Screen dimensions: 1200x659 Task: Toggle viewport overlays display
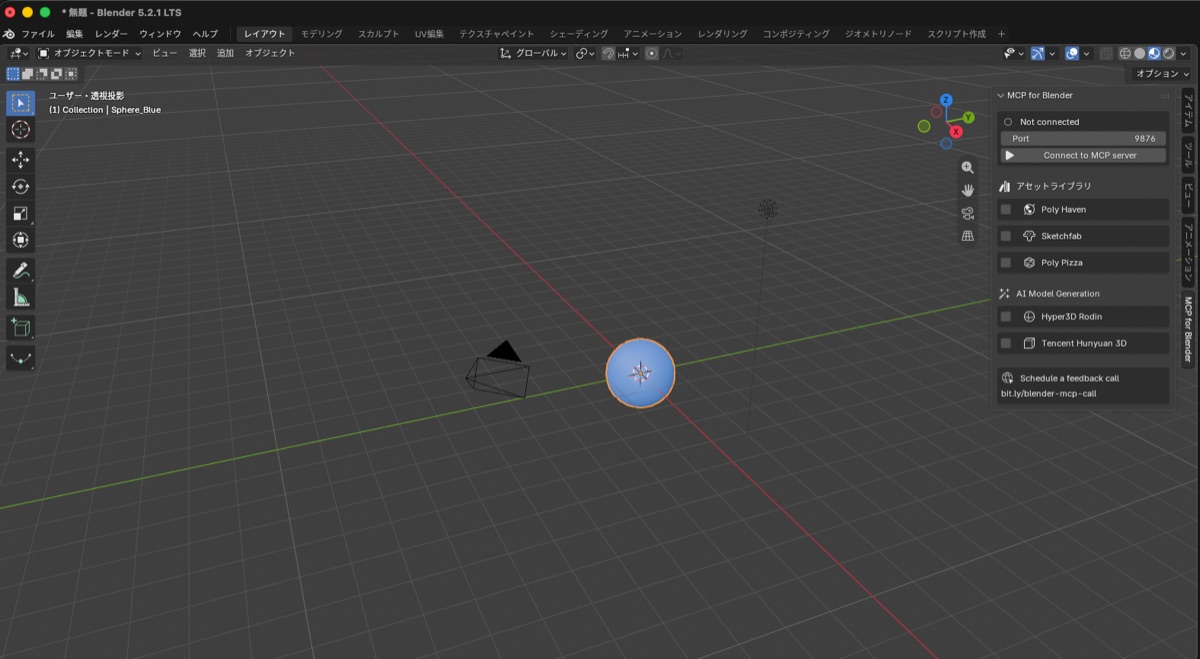point(1072,53)
